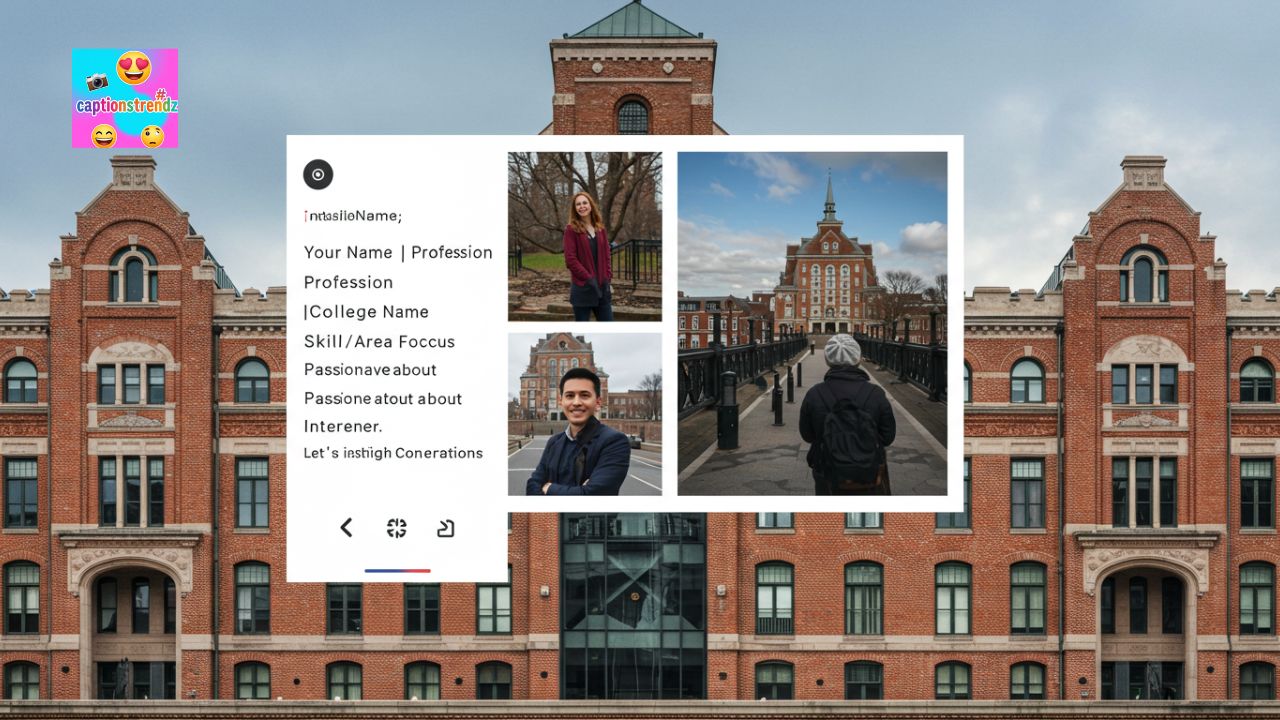Screen dimensions: 1280x720
Task: Click the round dark profile icon
Action: click(x=318, y=175)
